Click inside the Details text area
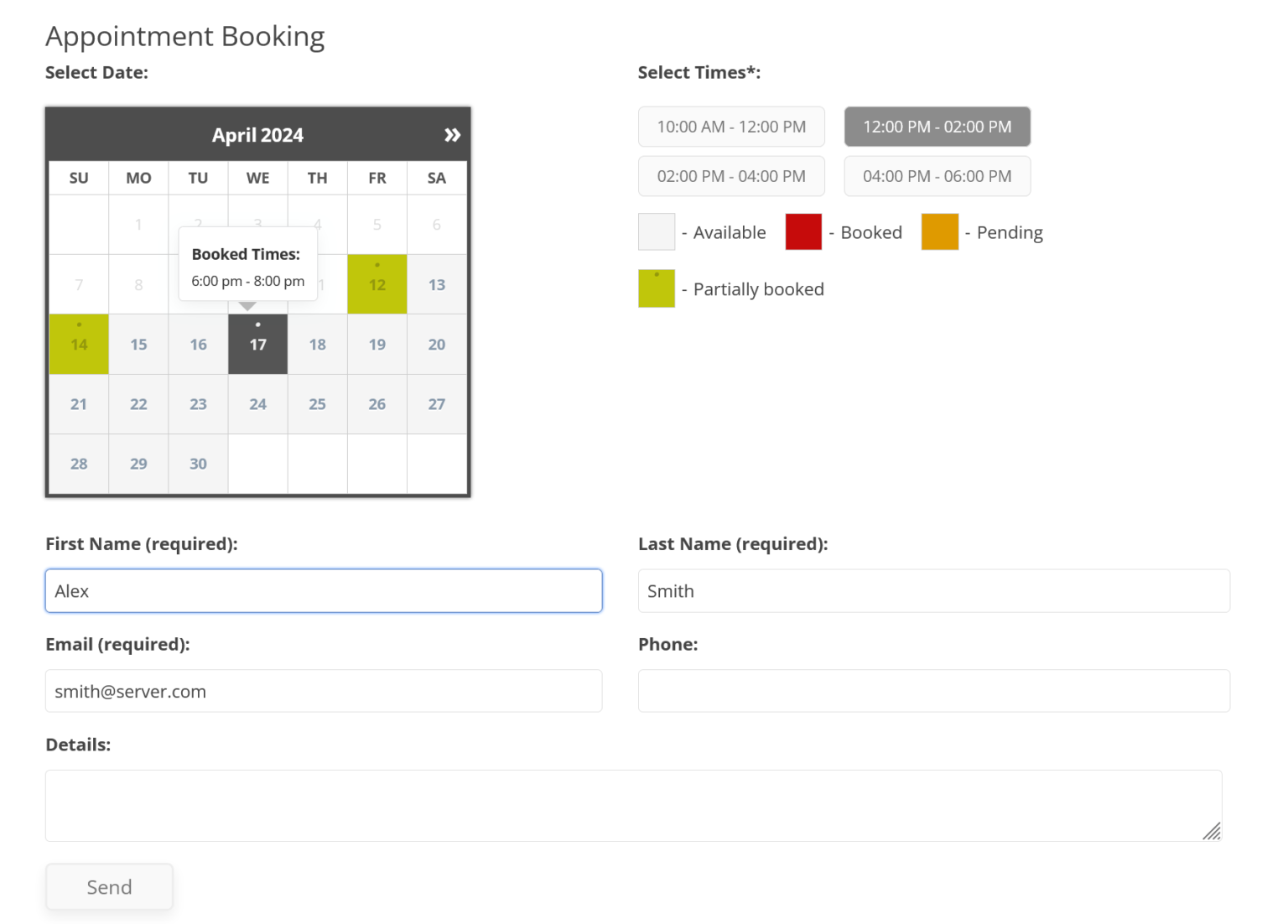 (x=633, y=805)
